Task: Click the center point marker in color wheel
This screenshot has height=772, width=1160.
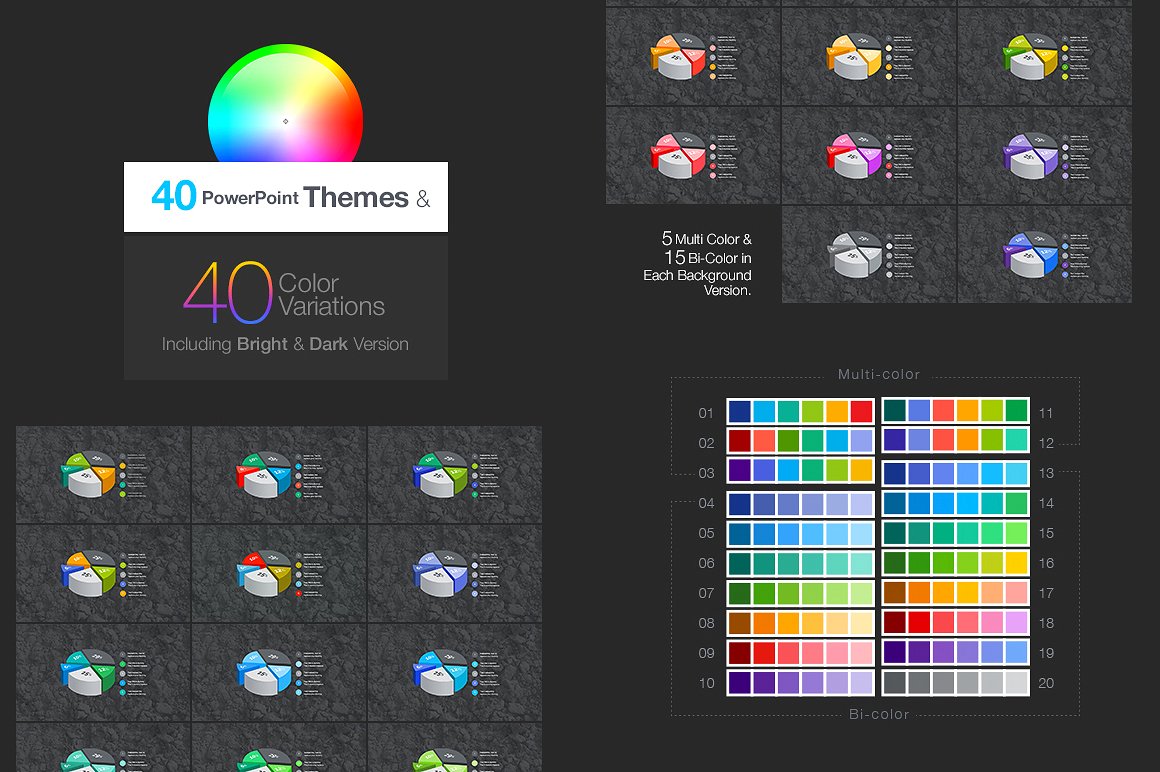Action: tap(286, 121)
